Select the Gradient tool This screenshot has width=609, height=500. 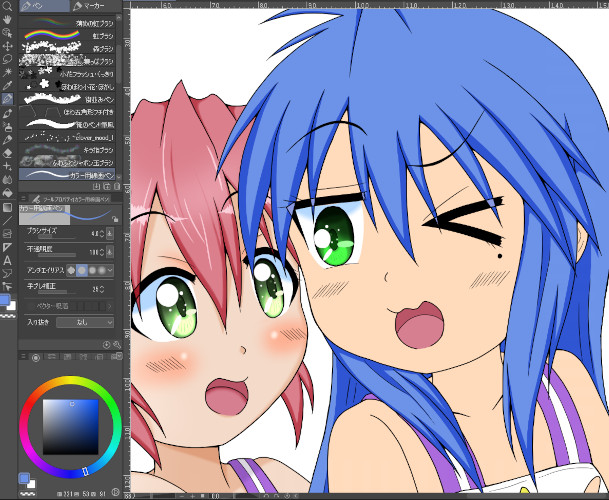coord(7,207)
